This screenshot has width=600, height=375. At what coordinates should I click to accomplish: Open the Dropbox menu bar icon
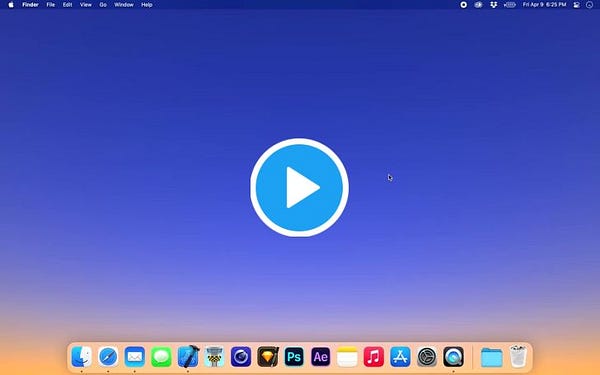click(494, 5)
